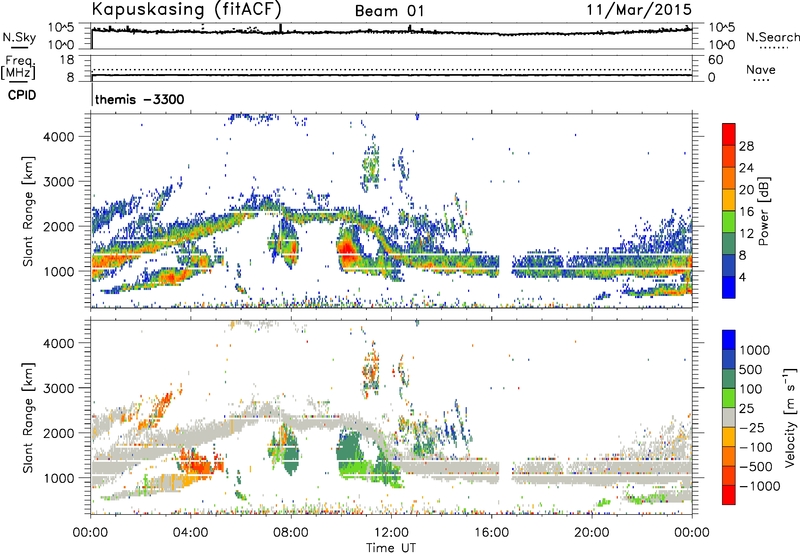800x554 pixels.
Task: Click the 16:00 time axis label
Action: (491, 533)
